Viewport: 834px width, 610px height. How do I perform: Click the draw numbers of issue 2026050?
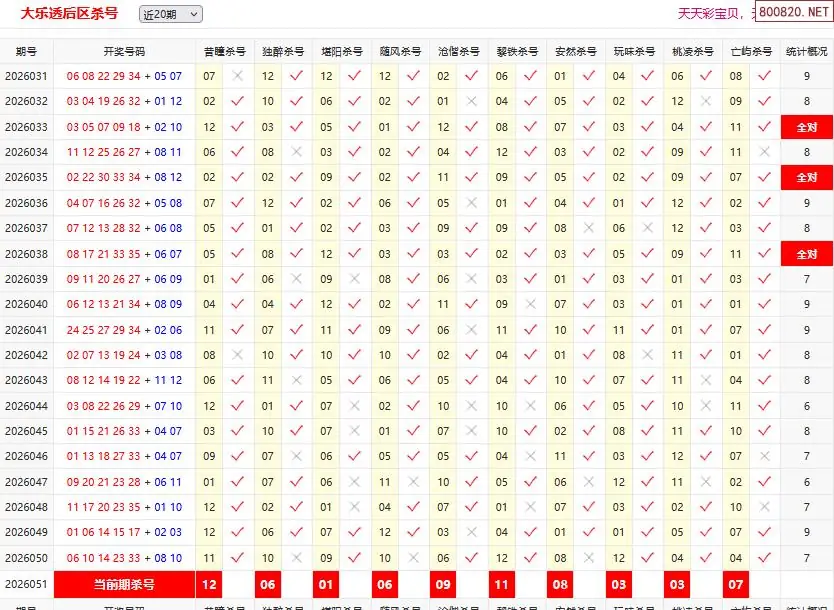tap(124, 558)
